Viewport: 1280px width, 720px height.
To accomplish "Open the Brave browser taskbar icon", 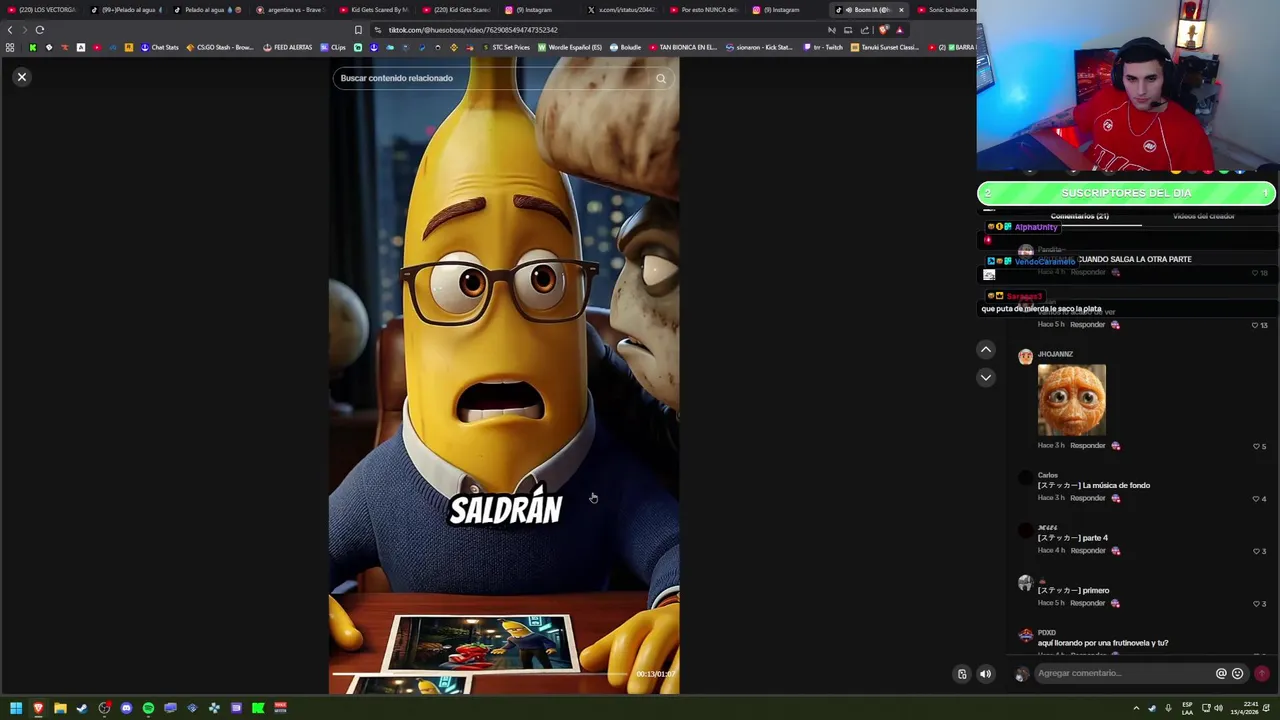I will [x=38, y=708].
